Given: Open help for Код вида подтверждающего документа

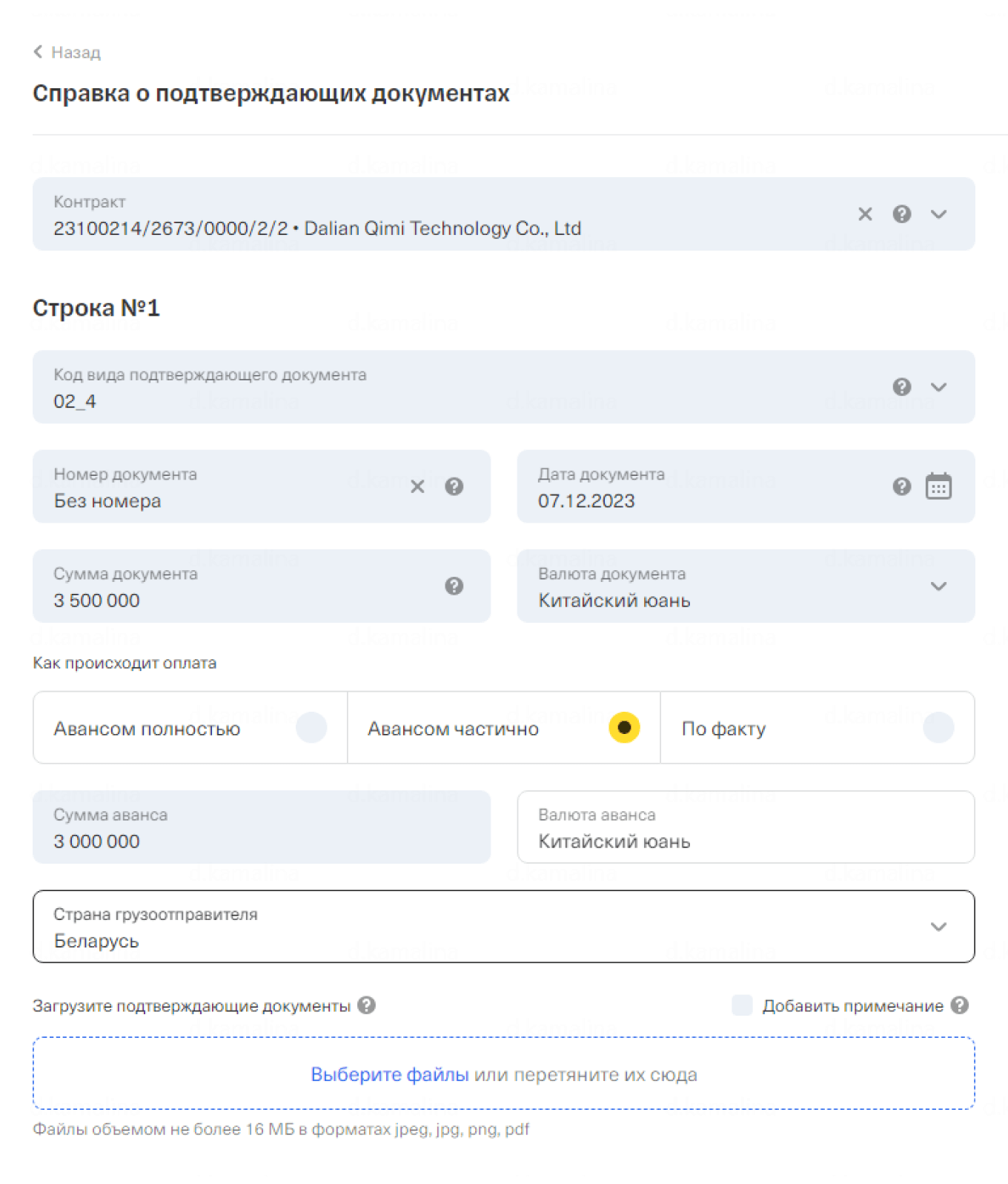Looking at the screenshot, I should [x=901, y=387].
